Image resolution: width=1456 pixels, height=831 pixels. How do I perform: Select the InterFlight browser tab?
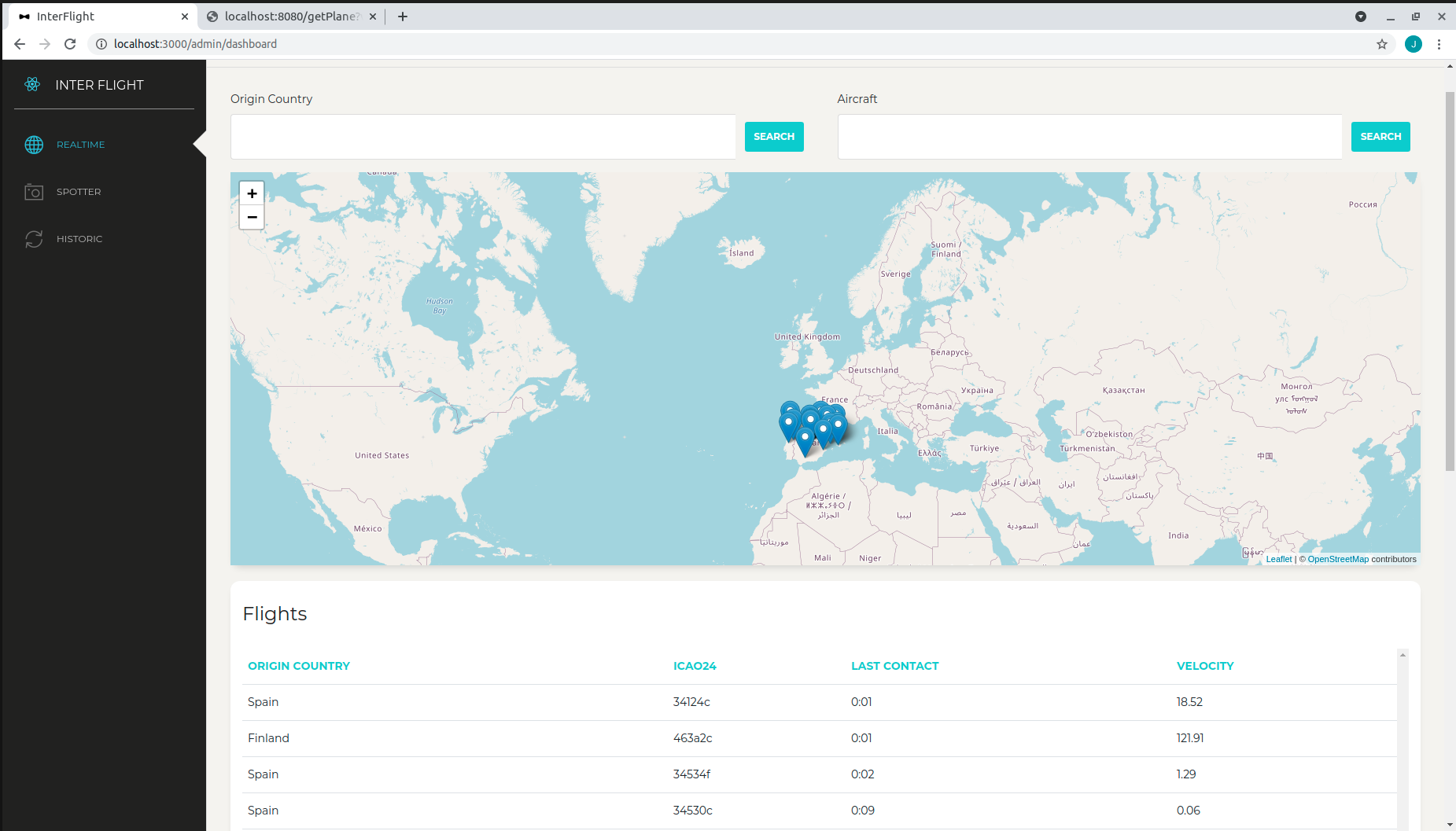(x=102, y=17)
